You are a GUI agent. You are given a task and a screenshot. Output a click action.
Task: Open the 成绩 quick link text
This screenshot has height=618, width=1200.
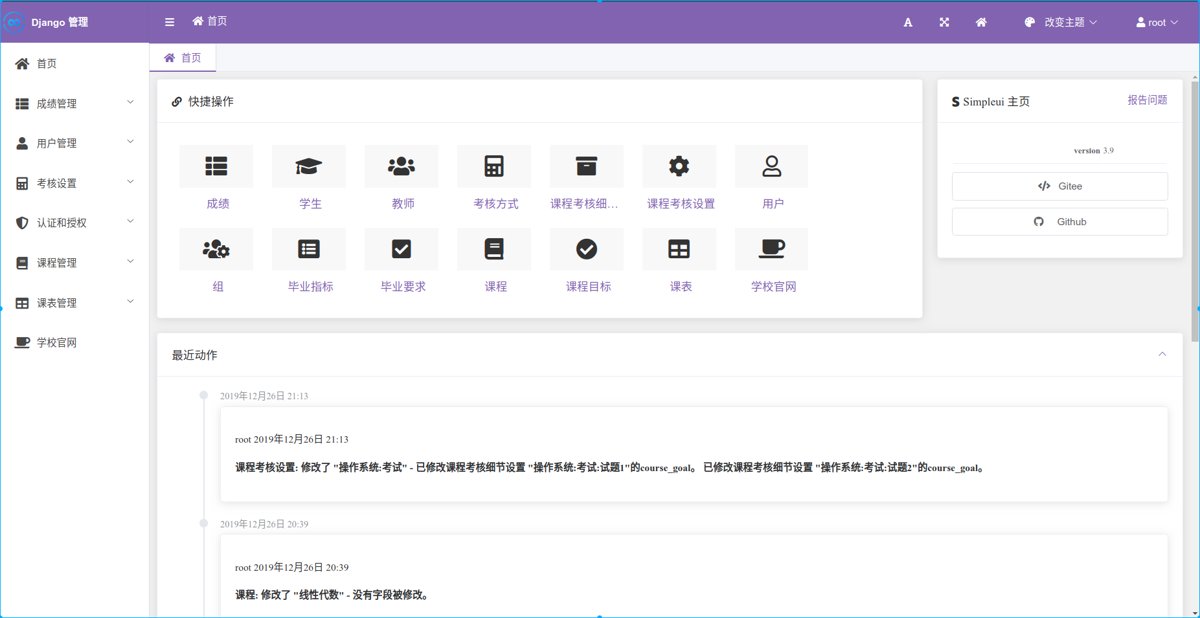pos(217,204)
